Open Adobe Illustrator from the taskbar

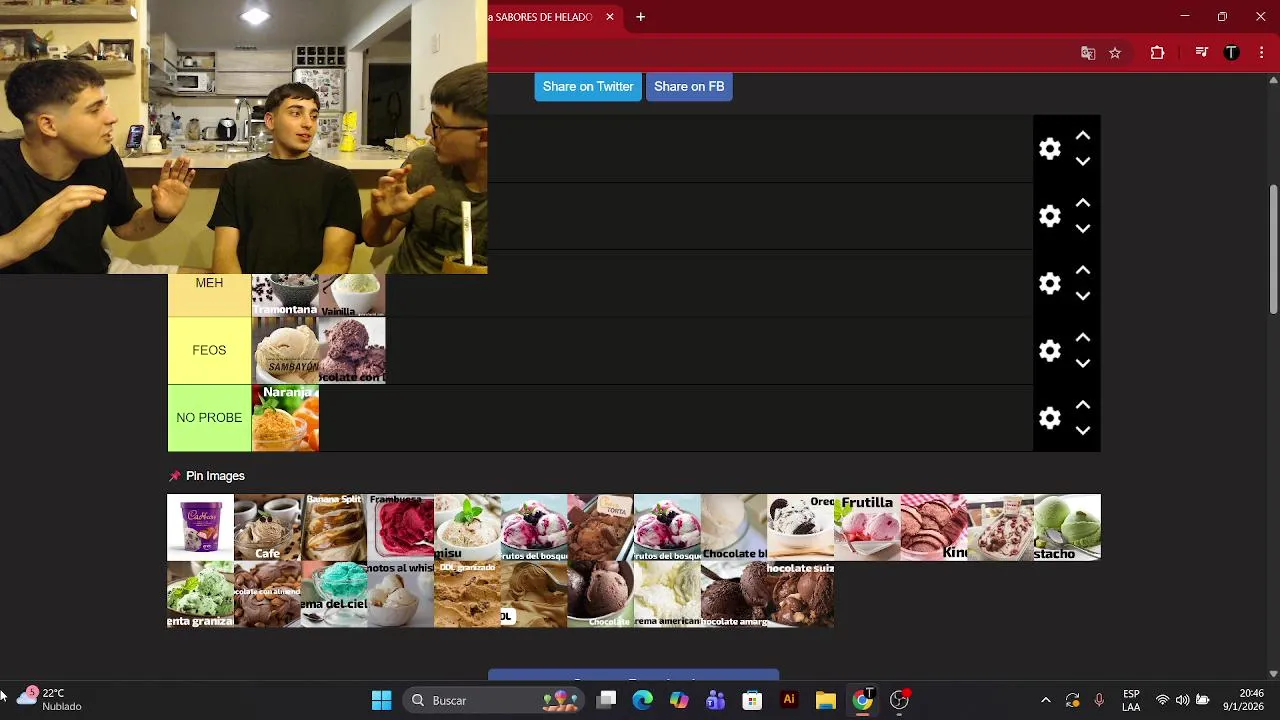click(789, 700)
